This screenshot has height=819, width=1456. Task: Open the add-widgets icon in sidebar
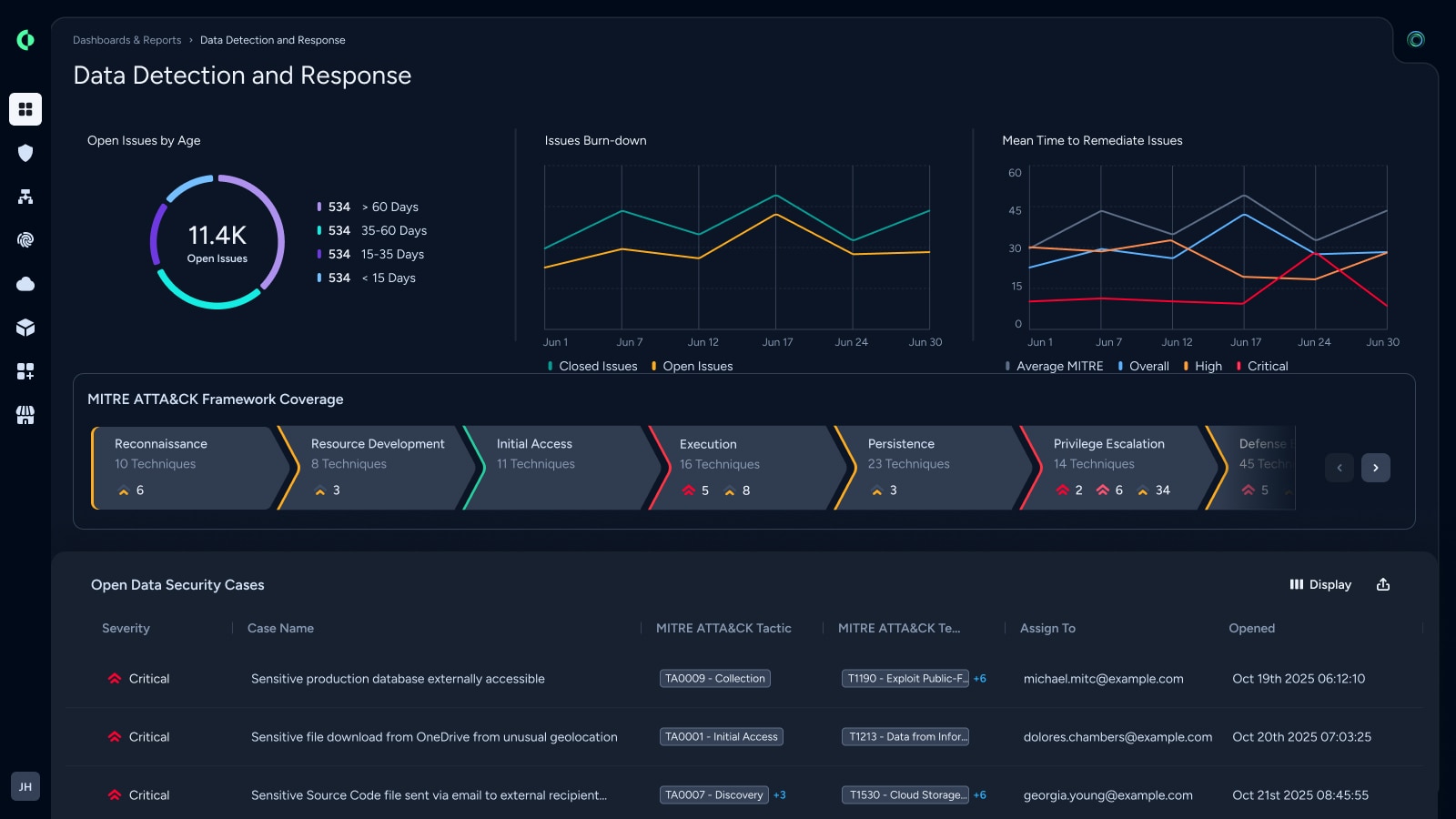pyautogui.click(x=25, y=371)
